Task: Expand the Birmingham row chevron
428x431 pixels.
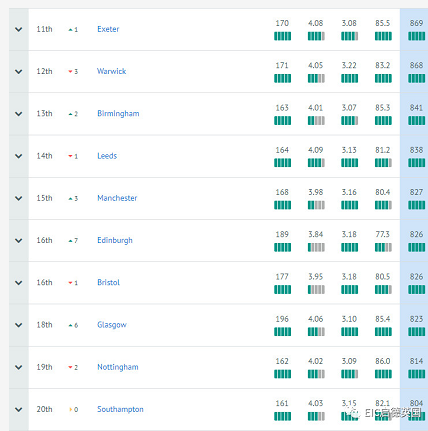Action: pos(19,114)
